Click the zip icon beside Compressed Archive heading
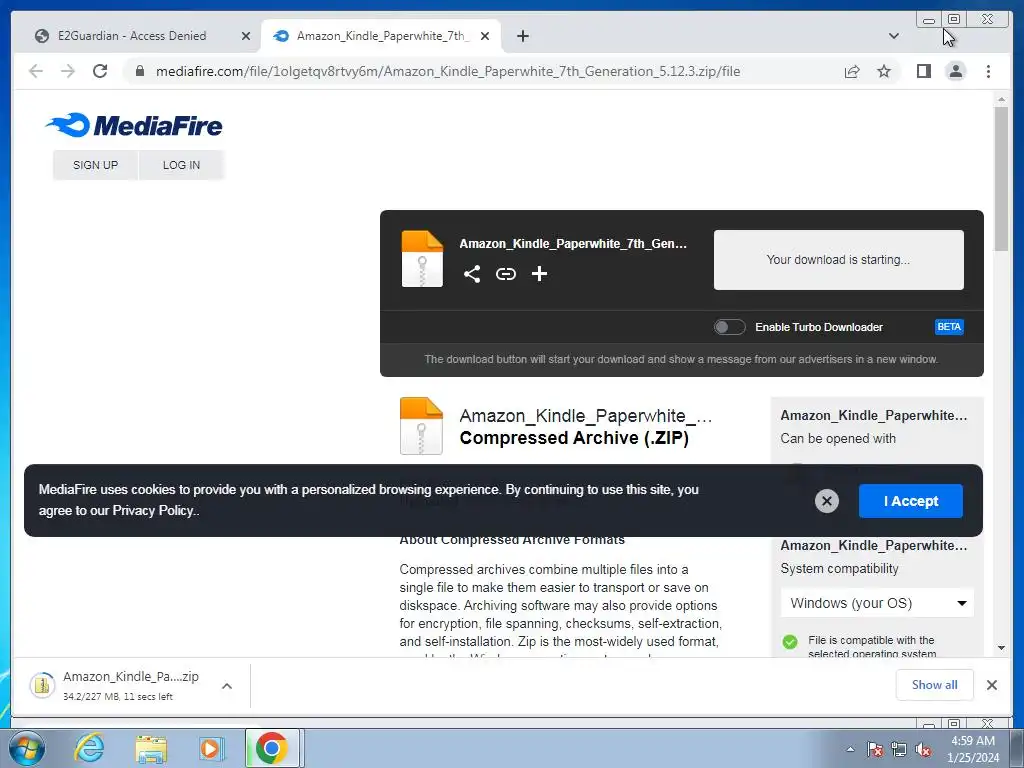 click(x=421, y=426)
